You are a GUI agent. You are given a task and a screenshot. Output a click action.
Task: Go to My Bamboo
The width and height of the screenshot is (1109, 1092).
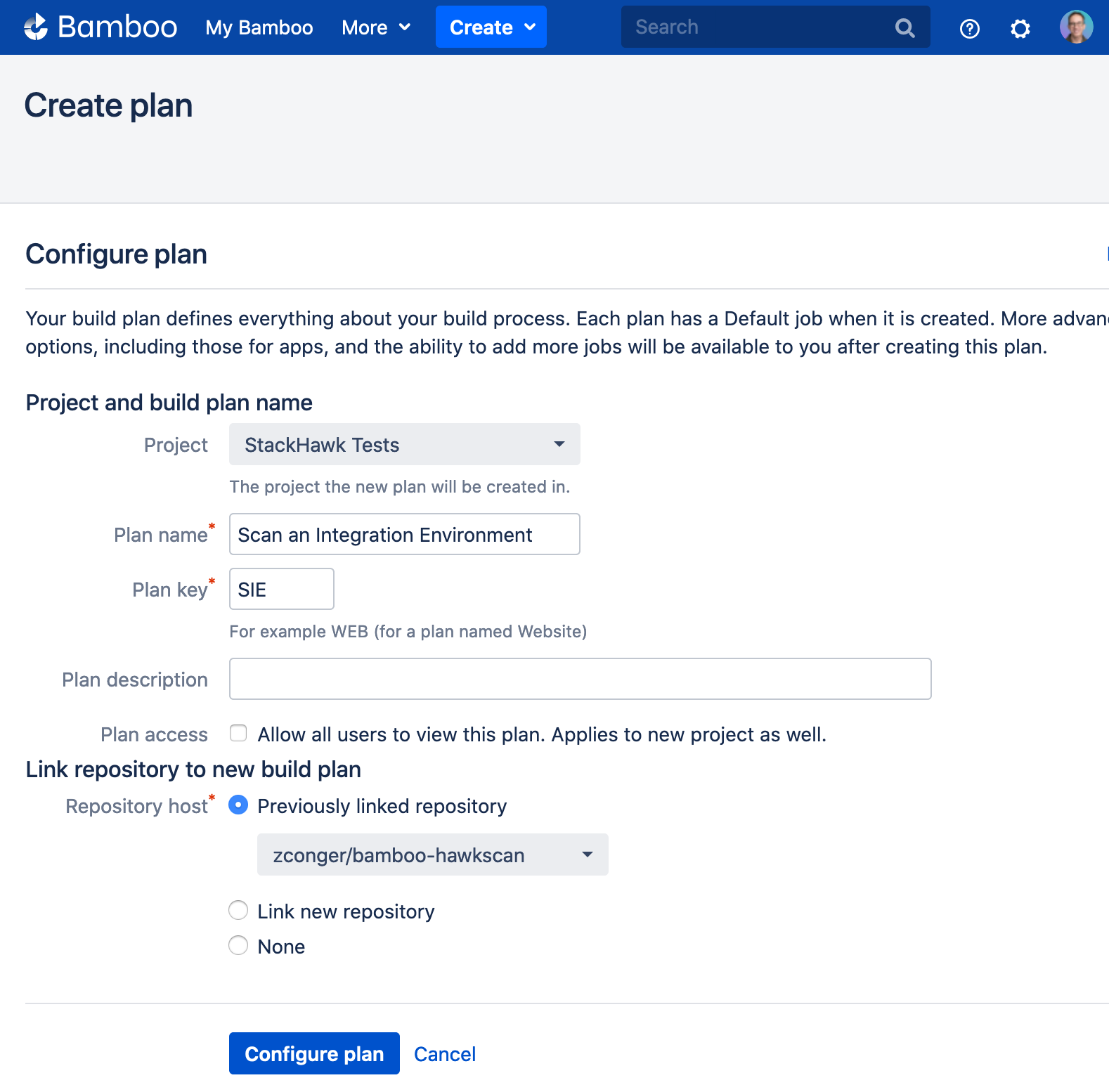(259, 27)
